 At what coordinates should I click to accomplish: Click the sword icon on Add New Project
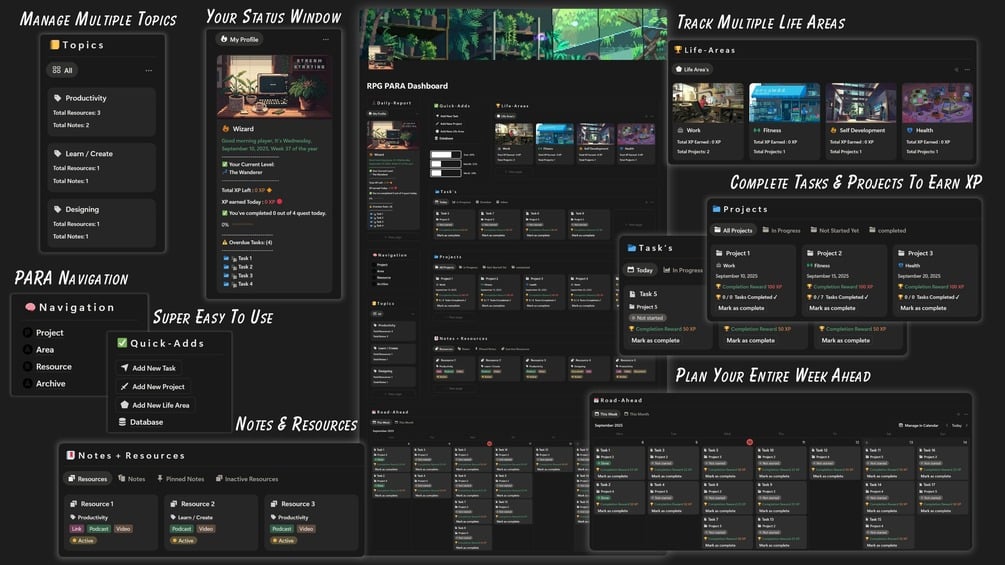(124, 386)
